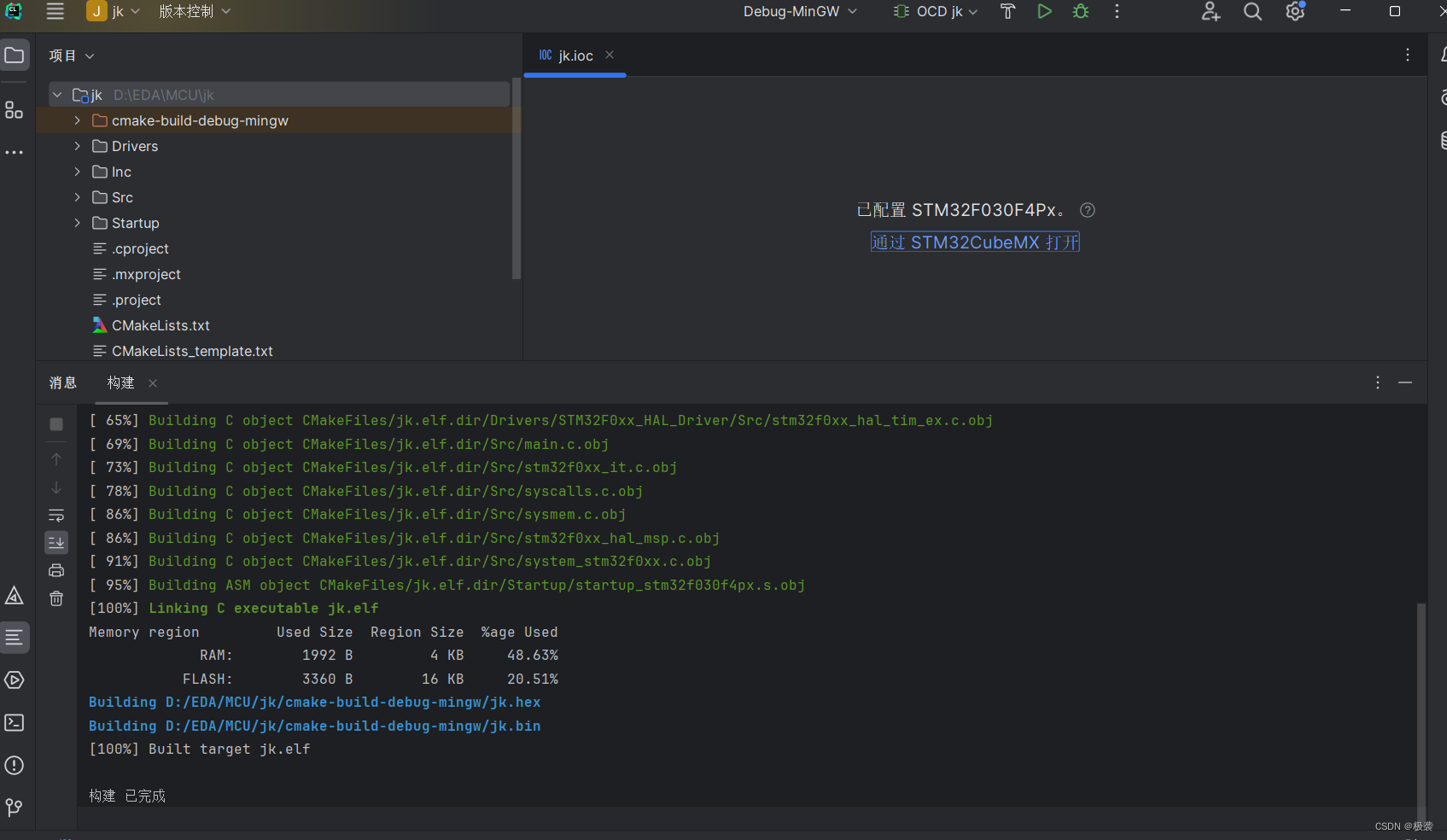Open more actions in the top toolbar

pyautogui.click(x=1117, y=11)
